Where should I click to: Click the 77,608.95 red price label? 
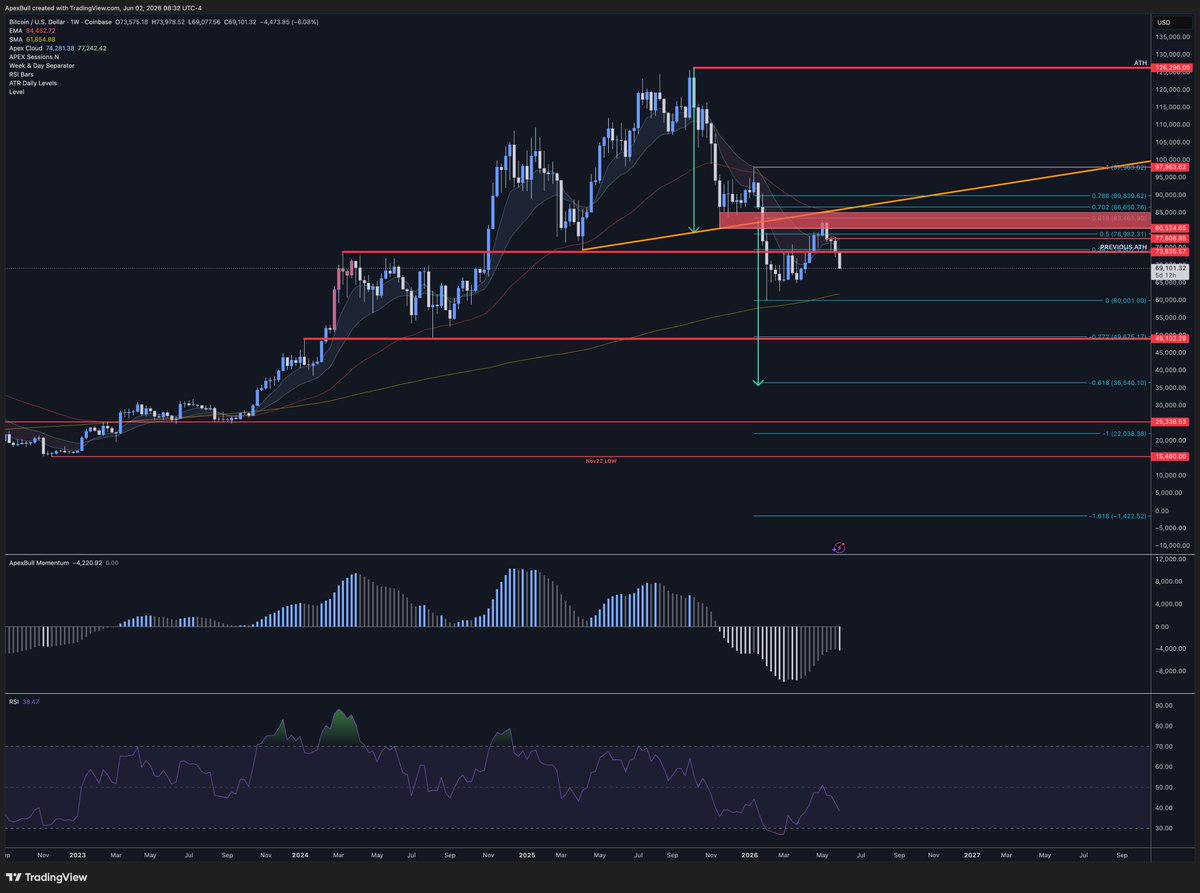coord(1170,238)
